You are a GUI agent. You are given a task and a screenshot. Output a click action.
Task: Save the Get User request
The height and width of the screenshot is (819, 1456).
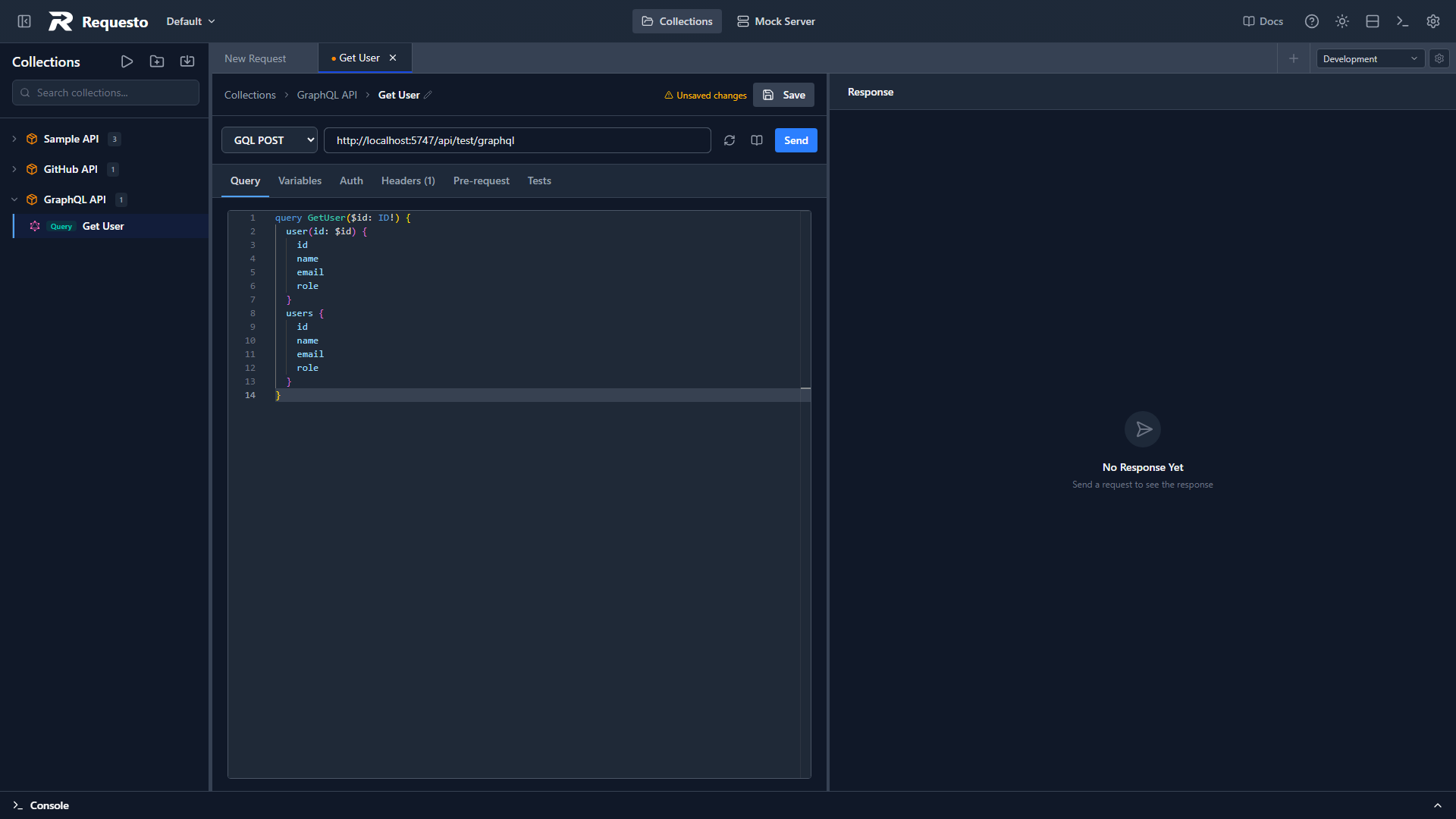(x=783, y=95)
